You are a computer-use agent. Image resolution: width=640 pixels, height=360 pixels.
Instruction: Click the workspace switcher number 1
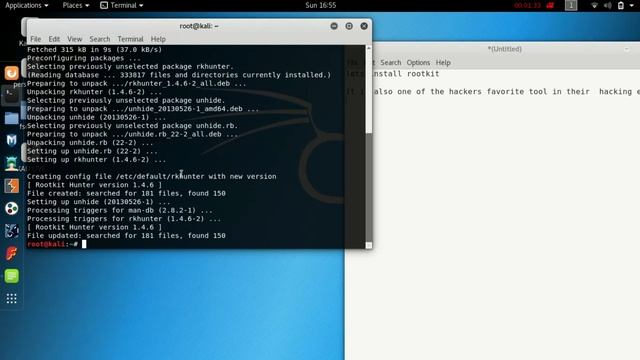pyautogui.click(x=571, y=5)
